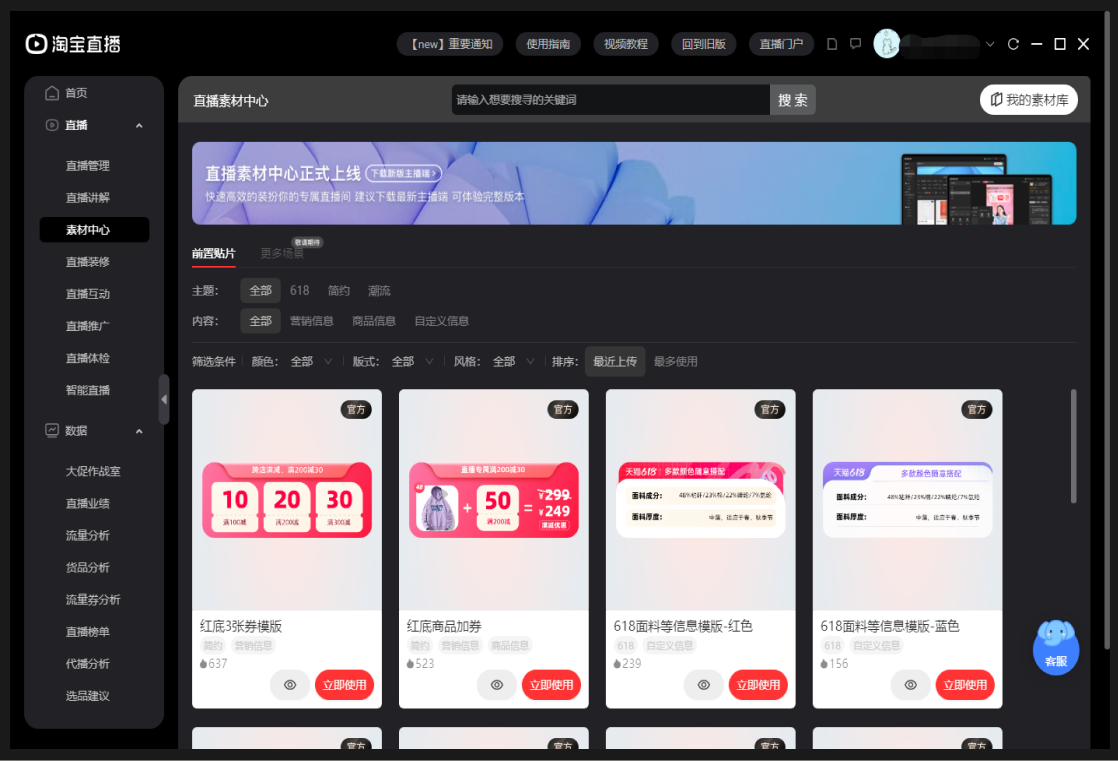Open the 红底商品加券 thumbnail

point(493,499)
